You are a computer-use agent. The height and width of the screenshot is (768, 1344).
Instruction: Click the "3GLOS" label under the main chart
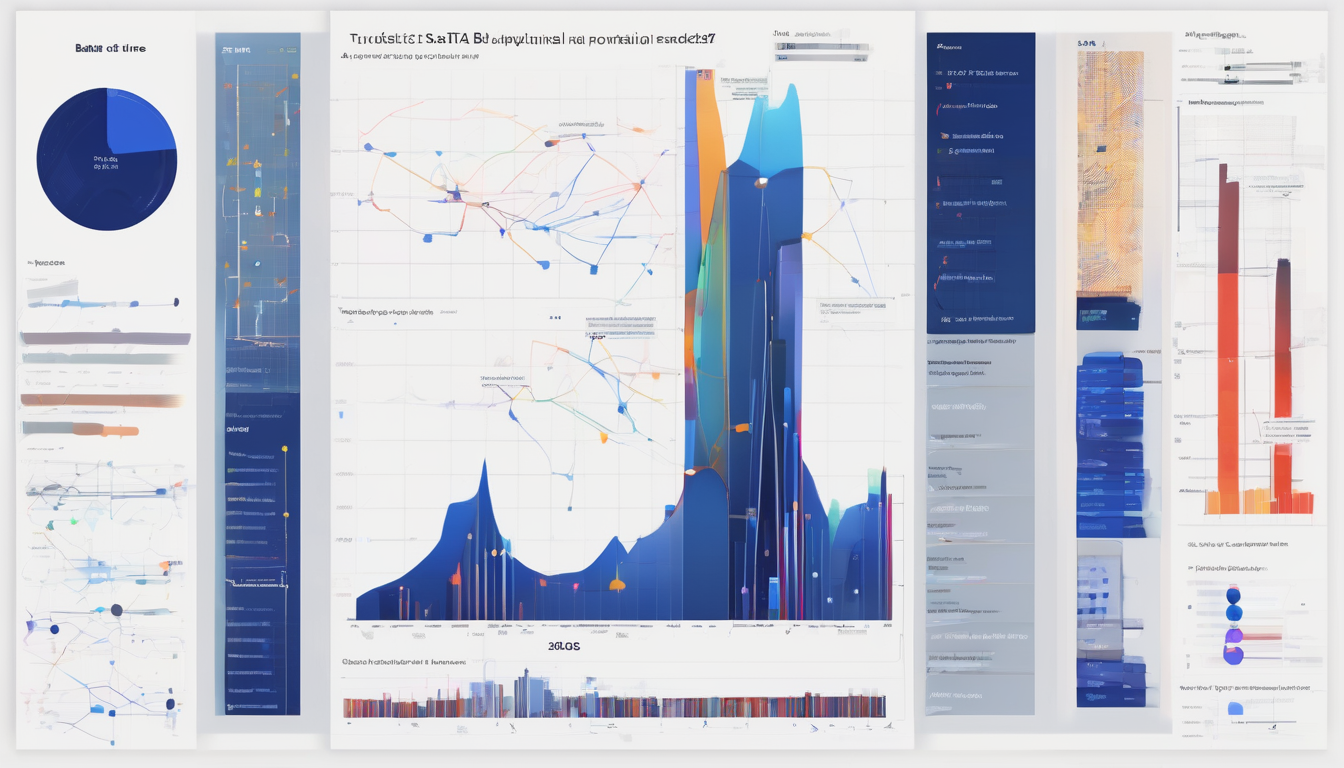pyautogui.click(x=564, y=646)
